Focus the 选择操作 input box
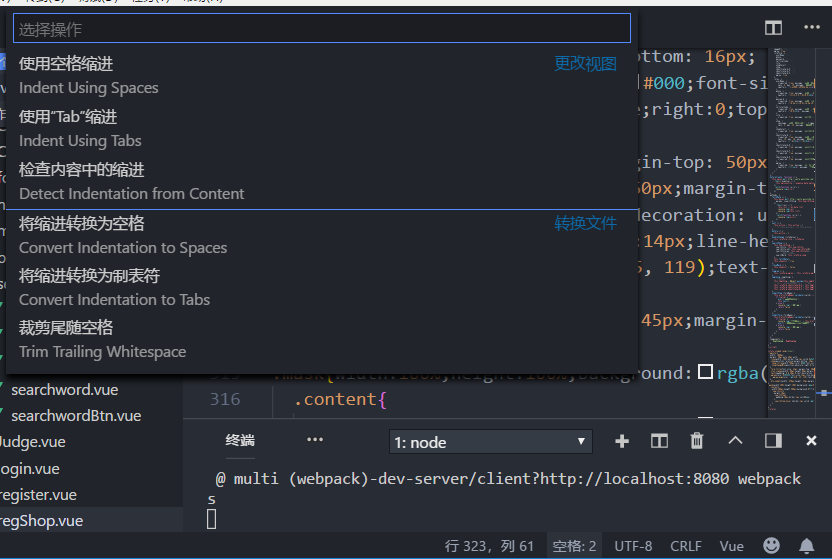 322,29
